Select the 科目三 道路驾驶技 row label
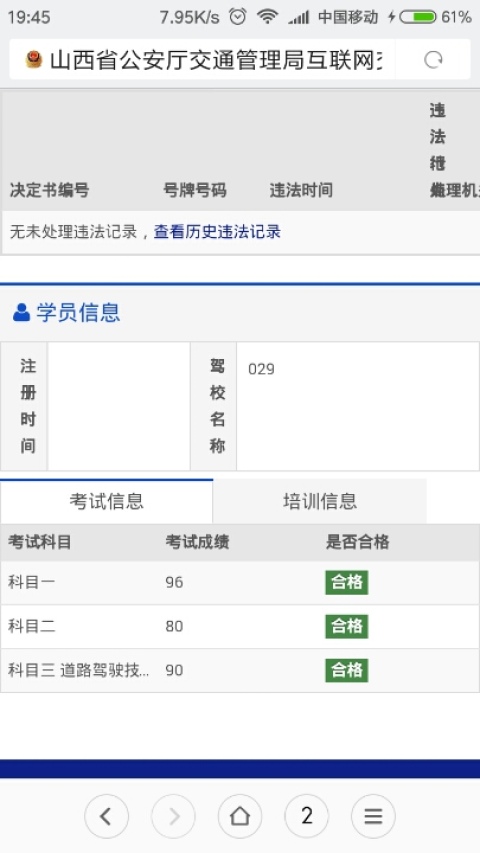The image size is (480, 853). (78, 670)
